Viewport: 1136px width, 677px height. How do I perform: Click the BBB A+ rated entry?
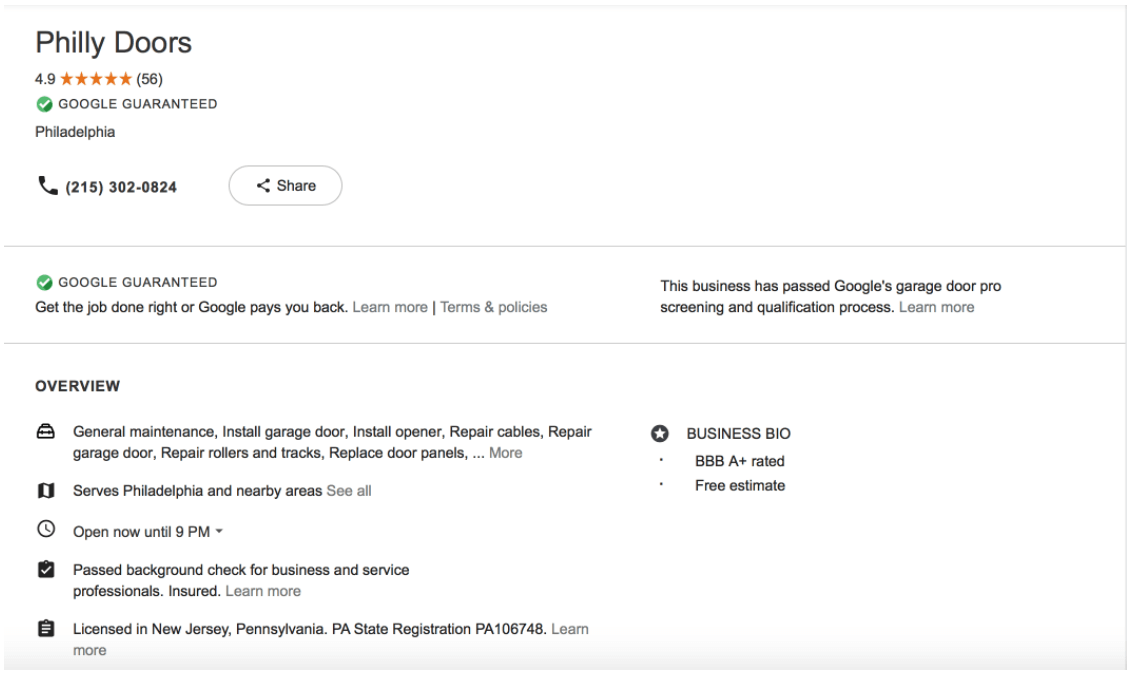click(740, 461)
